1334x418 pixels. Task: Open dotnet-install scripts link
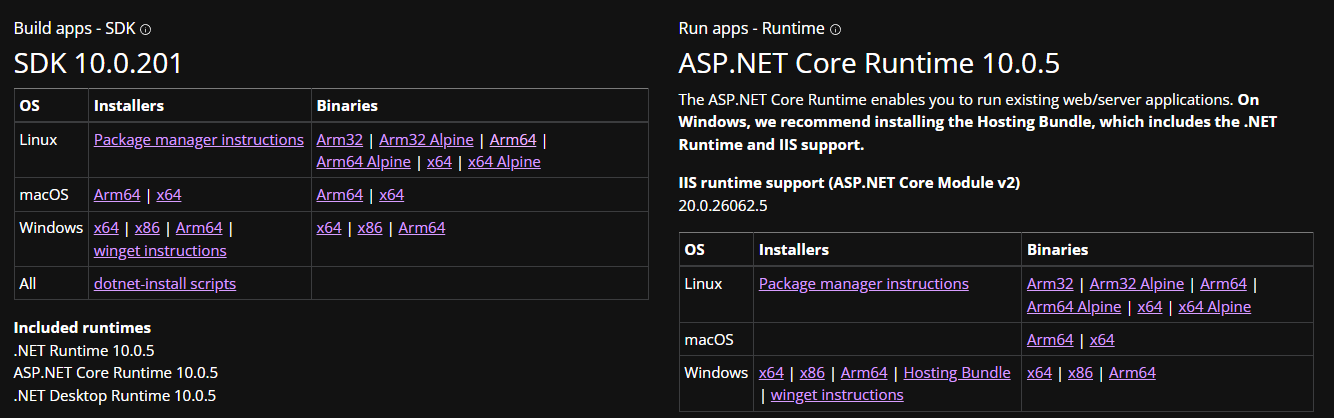pos(165,284)
